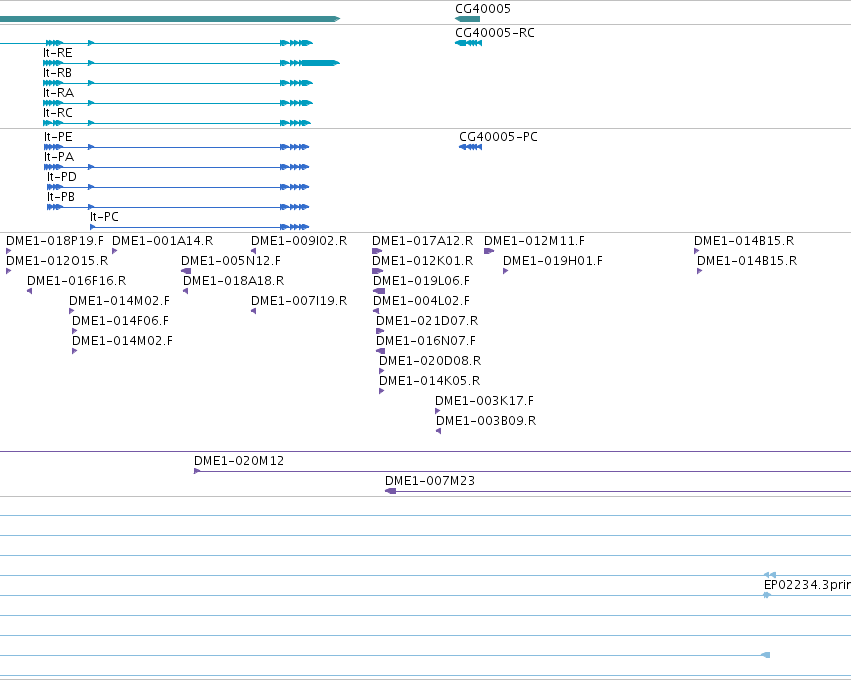
Task: Open BAC end DME1-016N07.F
Action: (x=426, y=341)
